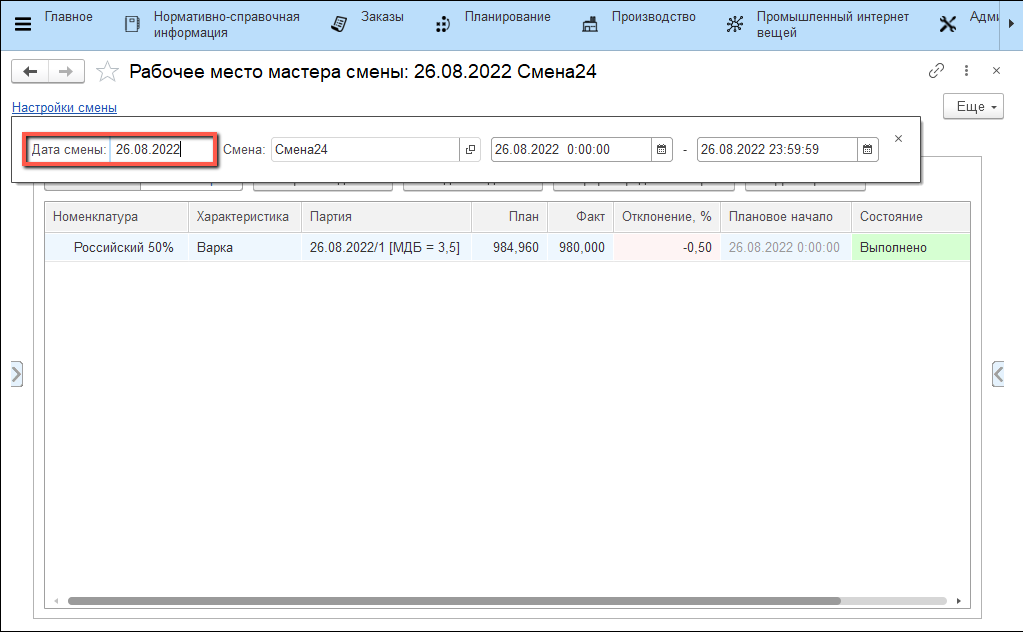This screenshot has width=1023, height=632.
Task: Copy link using the chain icon
Action: tap(936, 71)
